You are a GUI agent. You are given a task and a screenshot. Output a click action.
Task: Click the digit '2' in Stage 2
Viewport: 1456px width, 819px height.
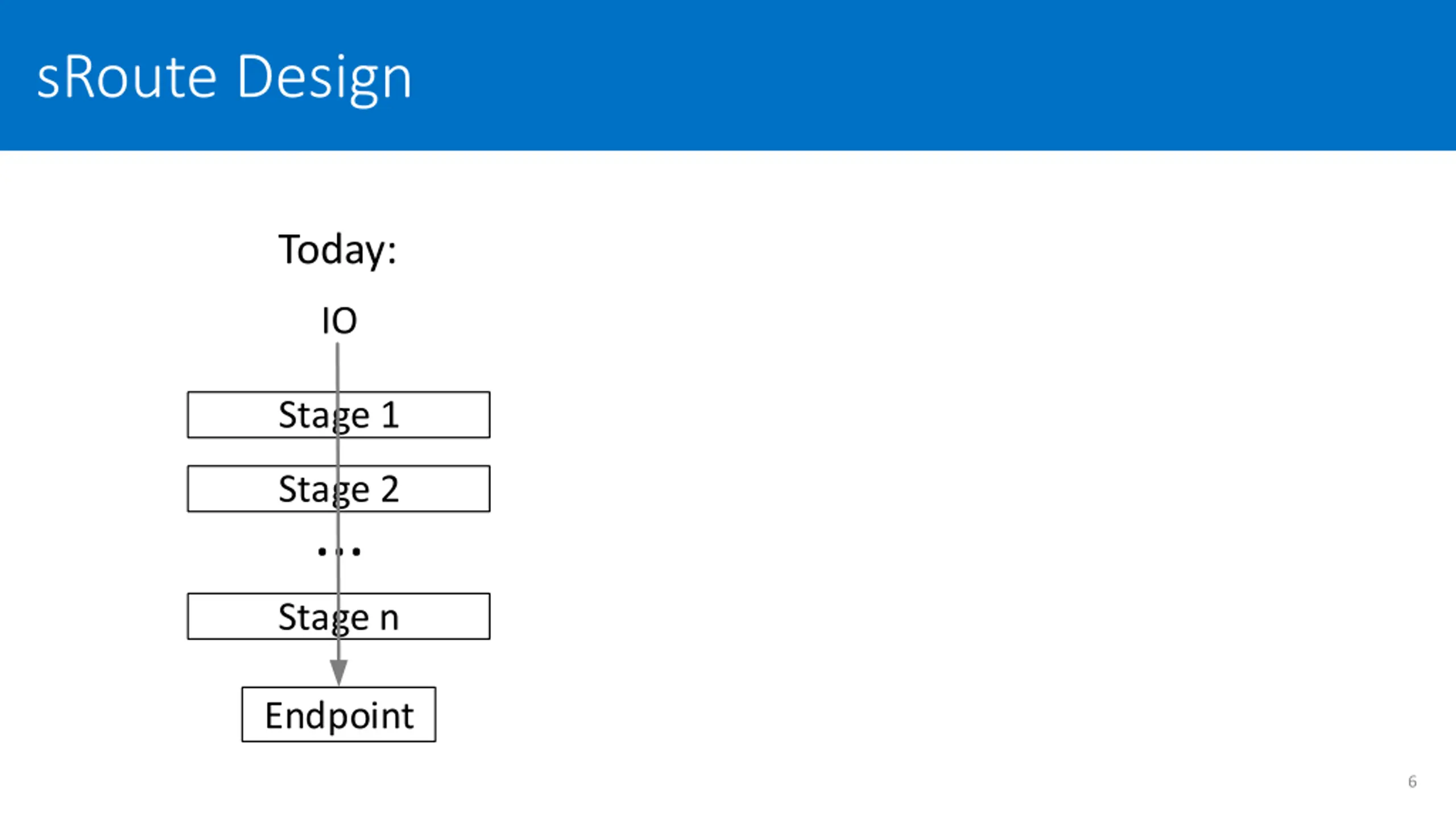tap(390, 489)
